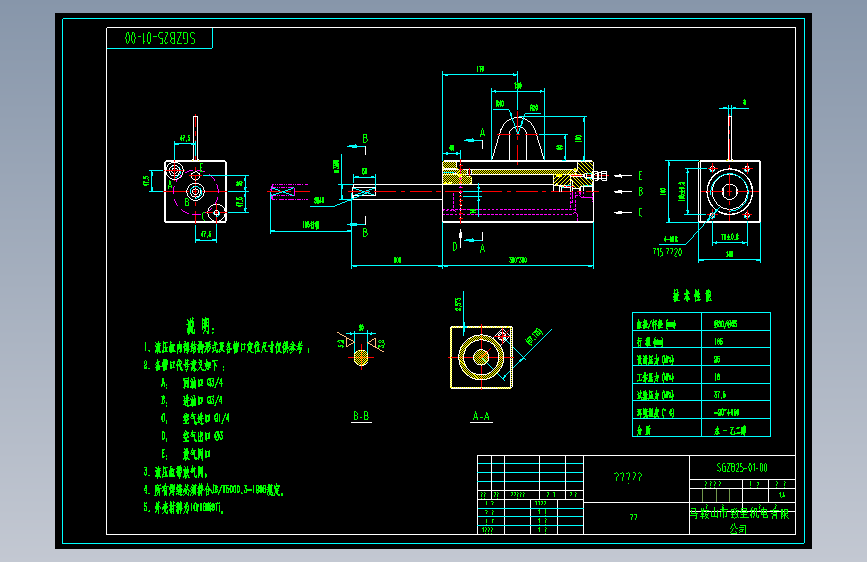The width and height of the screenshot is (867, 562).
Task: Select the SGZB25-01-00 text in title block
Action: (742, 467)
